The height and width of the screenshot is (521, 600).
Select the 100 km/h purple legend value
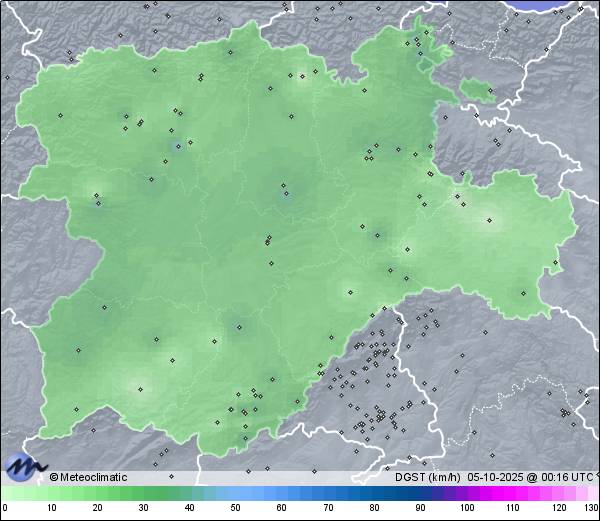[466, 508]
